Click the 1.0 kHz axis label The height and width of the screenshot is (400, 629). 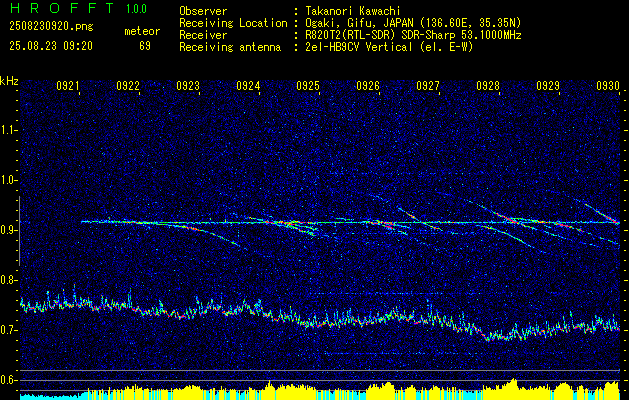(x=8, y=180)
